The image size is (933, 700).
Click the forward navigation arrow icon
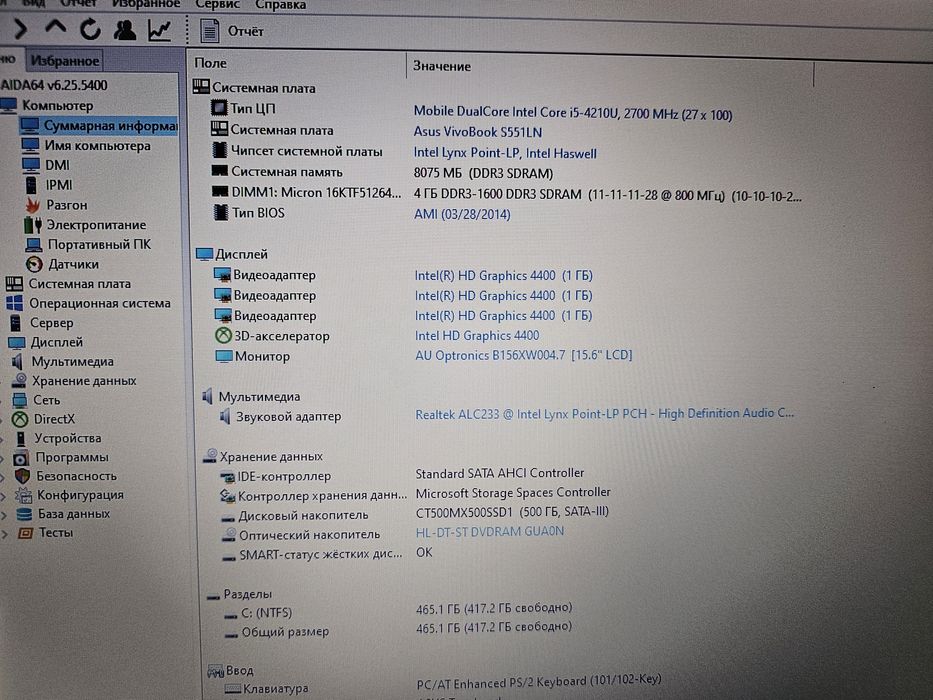pos(20,28)
